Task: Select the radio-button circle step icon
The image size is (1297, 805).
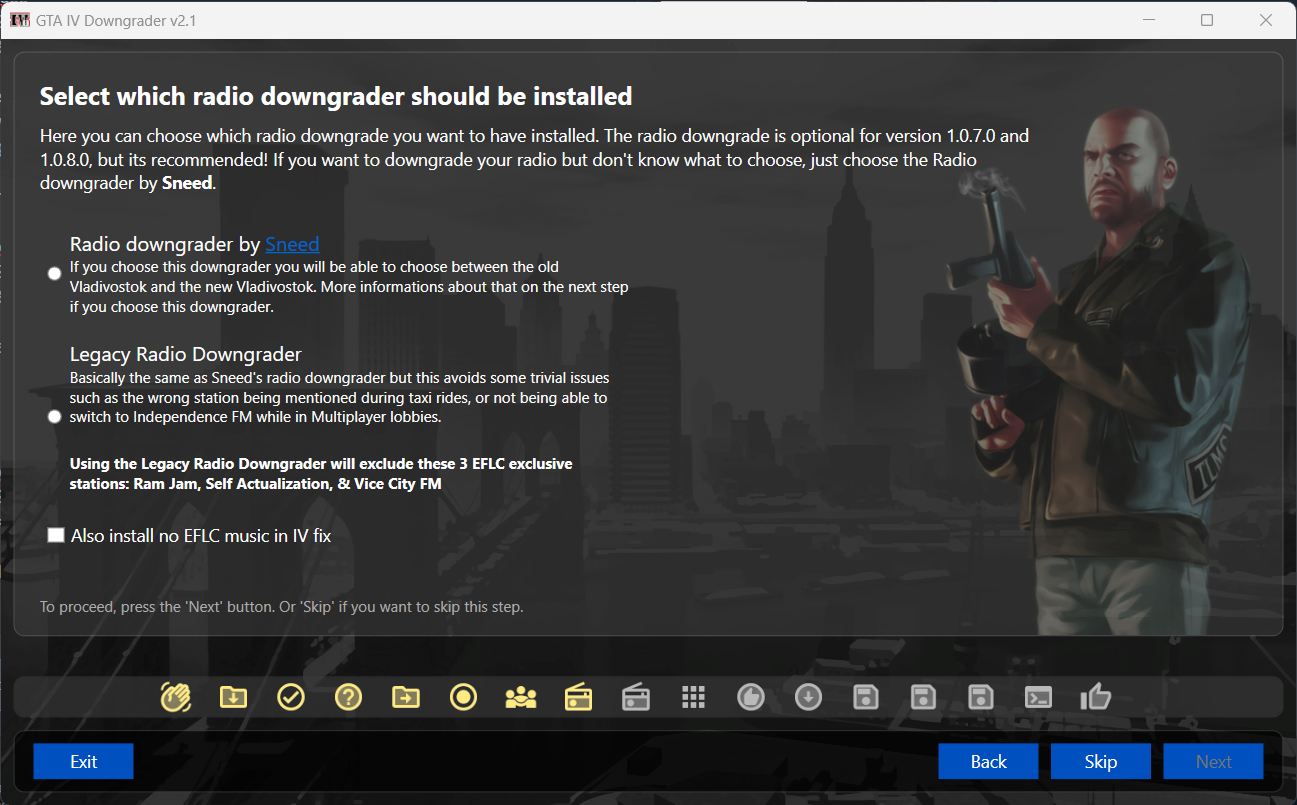Action: (463, 697)
